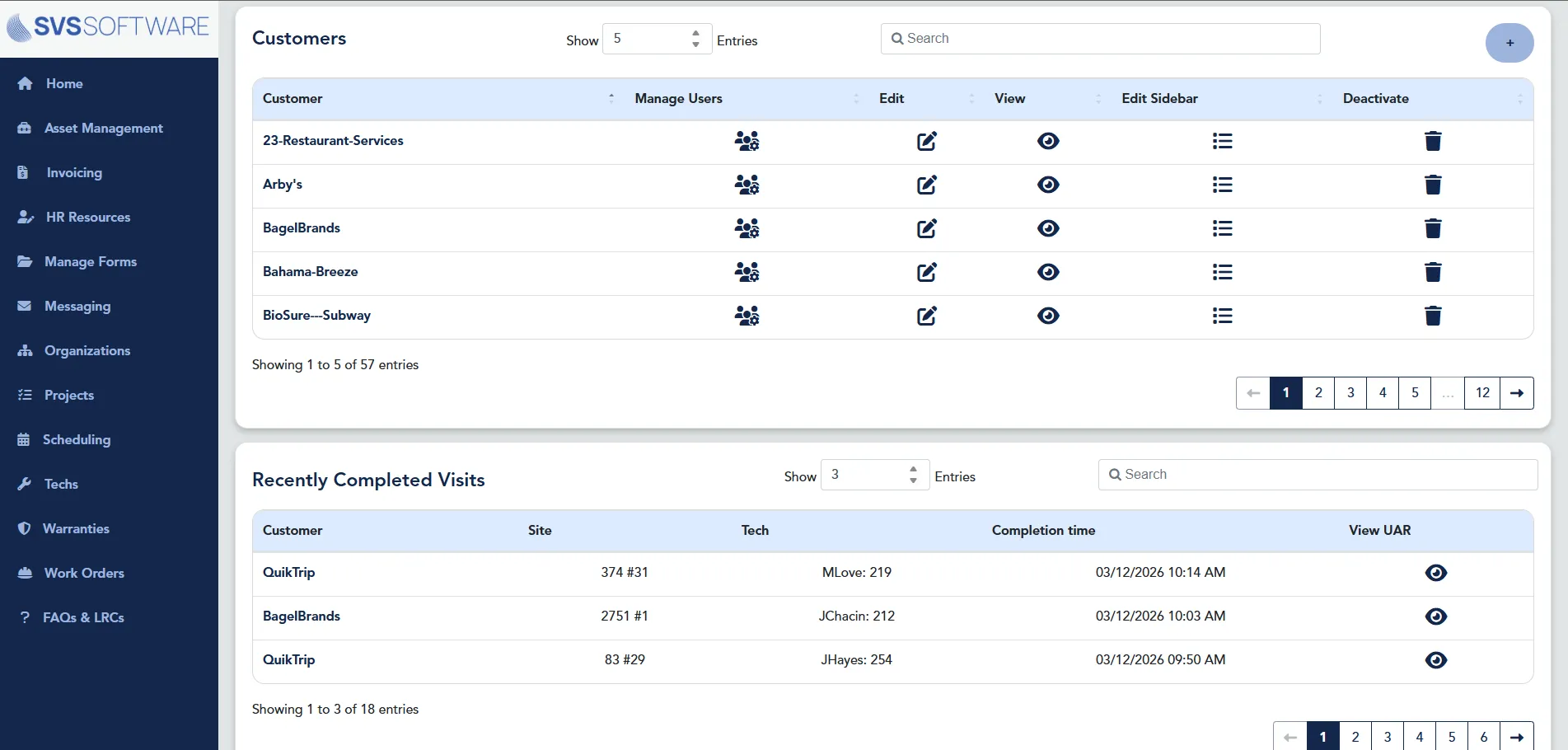Viewport: 1568px width, 750px height.
Task: Click the Recently Completed Visits search box
Action: tap(1318, 475)
